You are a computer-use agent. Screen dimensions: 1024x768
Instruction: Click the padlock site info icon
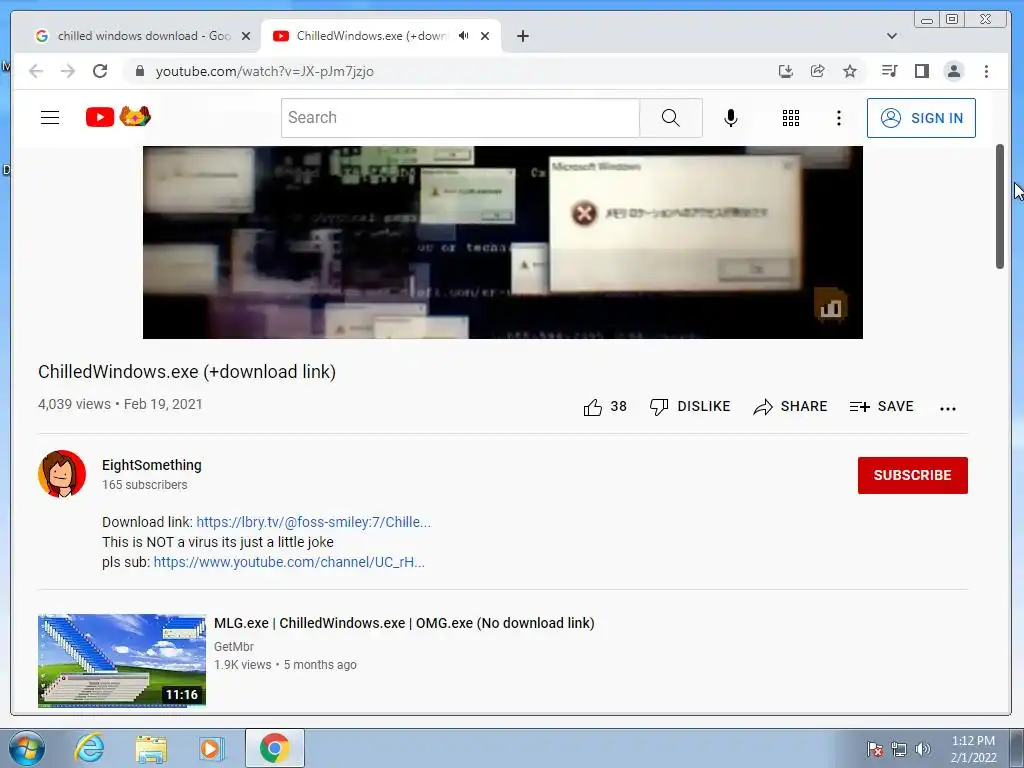(x=139, y=71)
